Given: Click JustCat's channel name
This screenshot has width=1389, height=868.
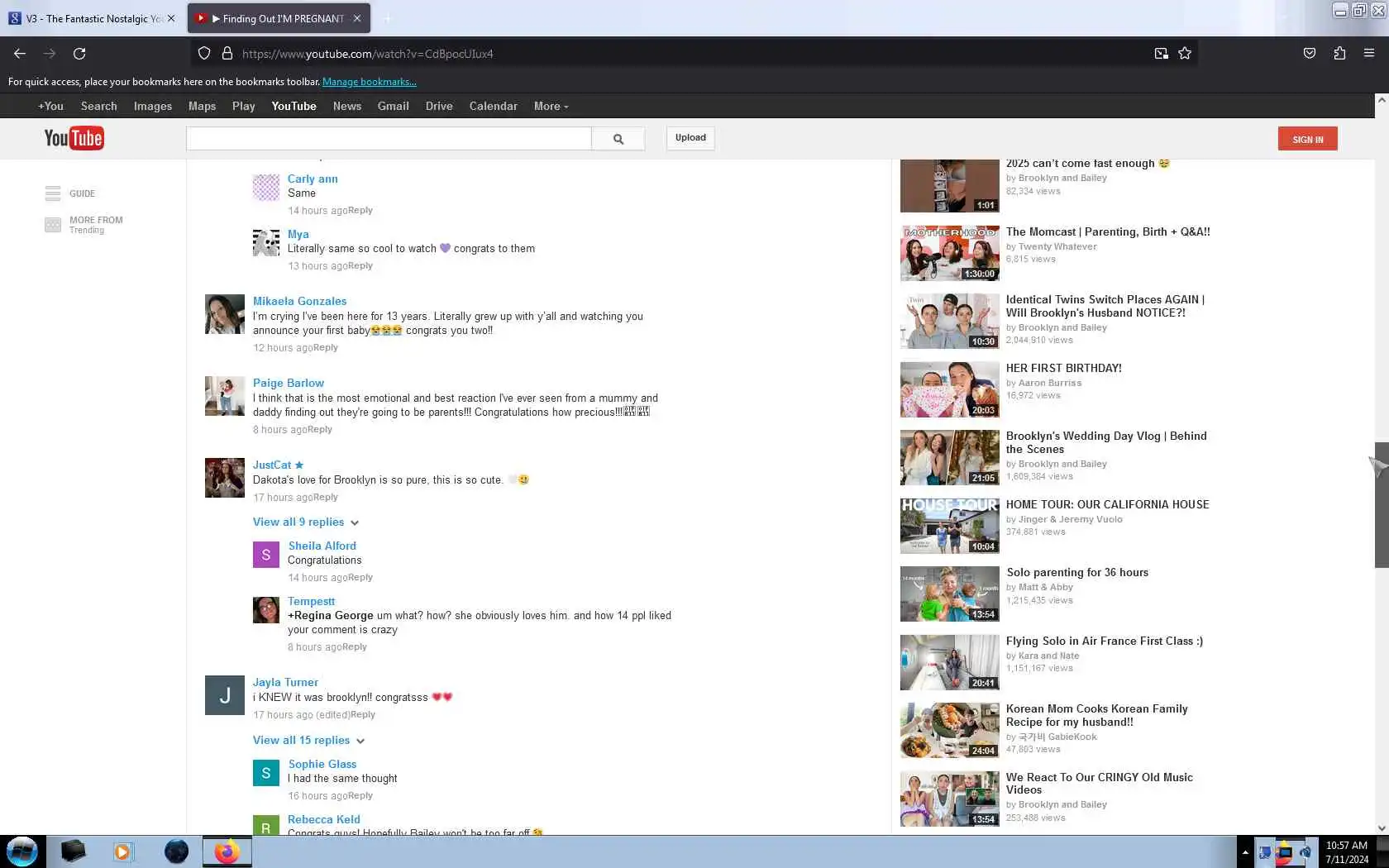Looking at the screenshot, I should tap(272, 465).
